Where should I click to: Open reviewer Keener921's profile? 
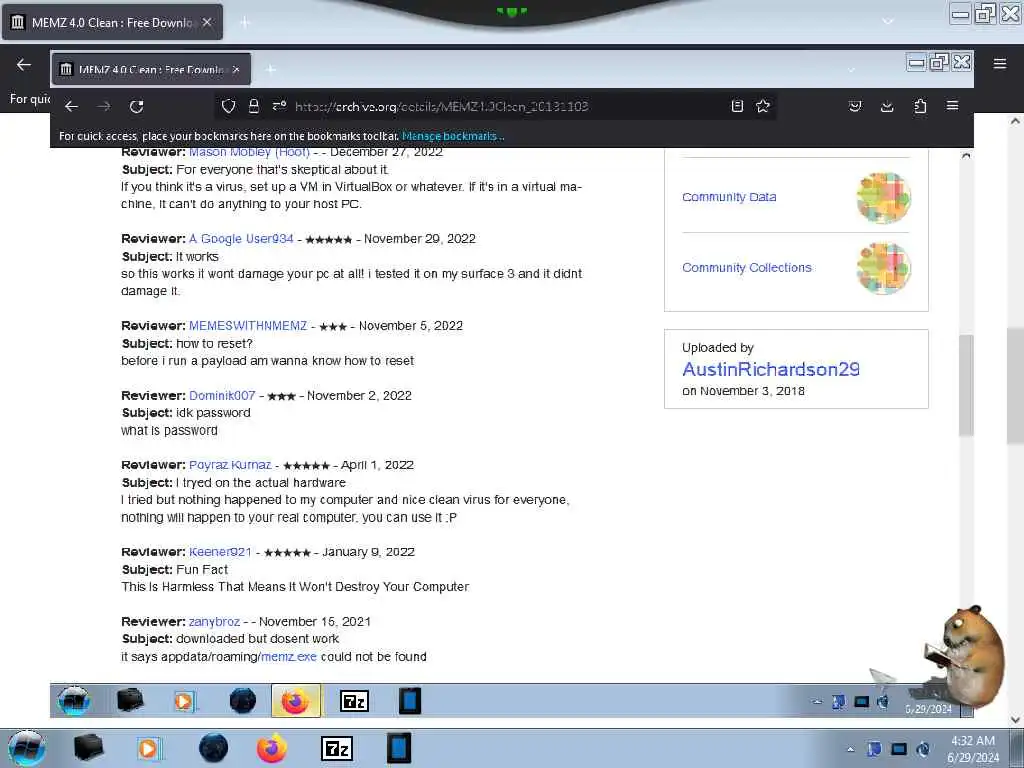(220, 552)
